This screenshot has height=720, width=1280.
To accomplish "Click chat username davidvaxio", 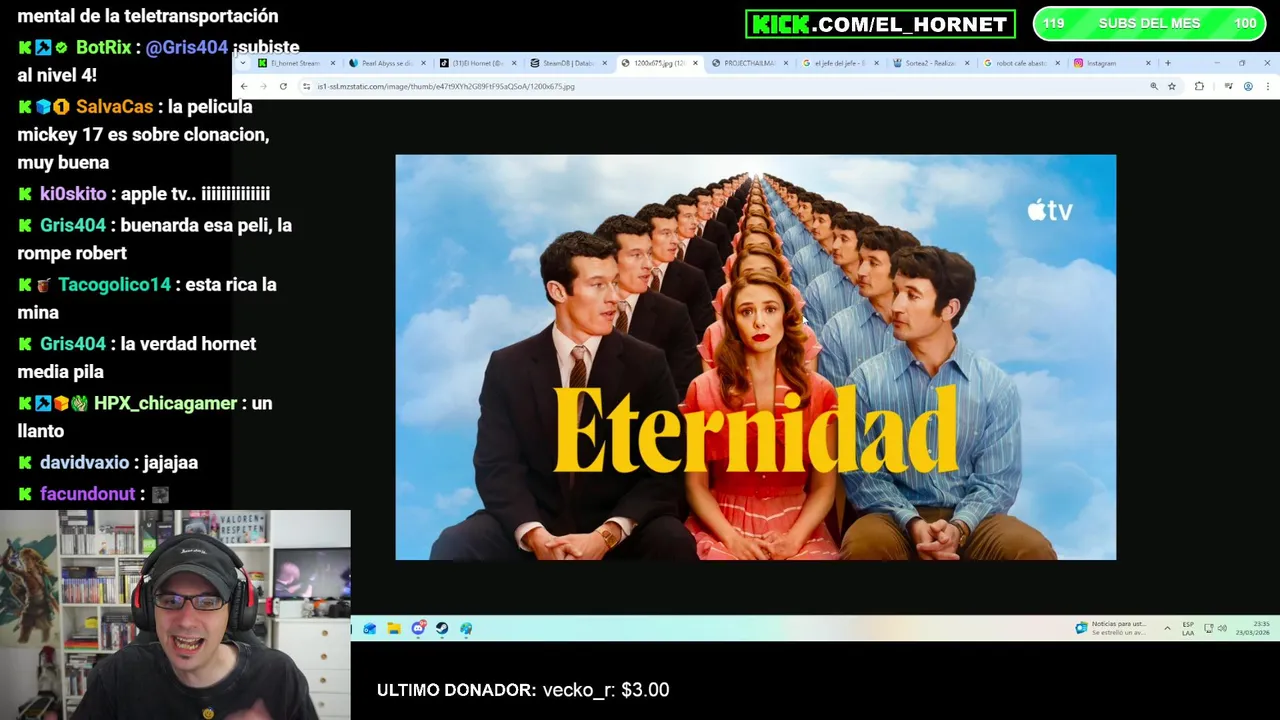I will click(x=84, y=463).
